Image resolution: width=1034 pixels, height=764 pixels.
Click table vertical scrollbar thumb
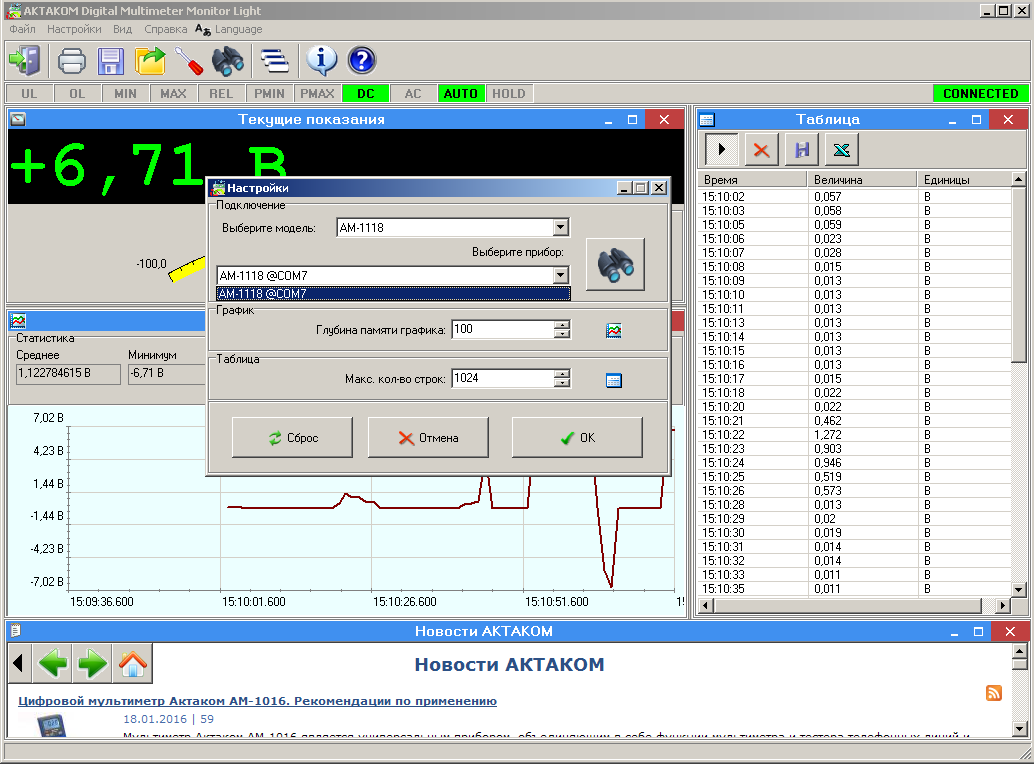pos(1019,274)
